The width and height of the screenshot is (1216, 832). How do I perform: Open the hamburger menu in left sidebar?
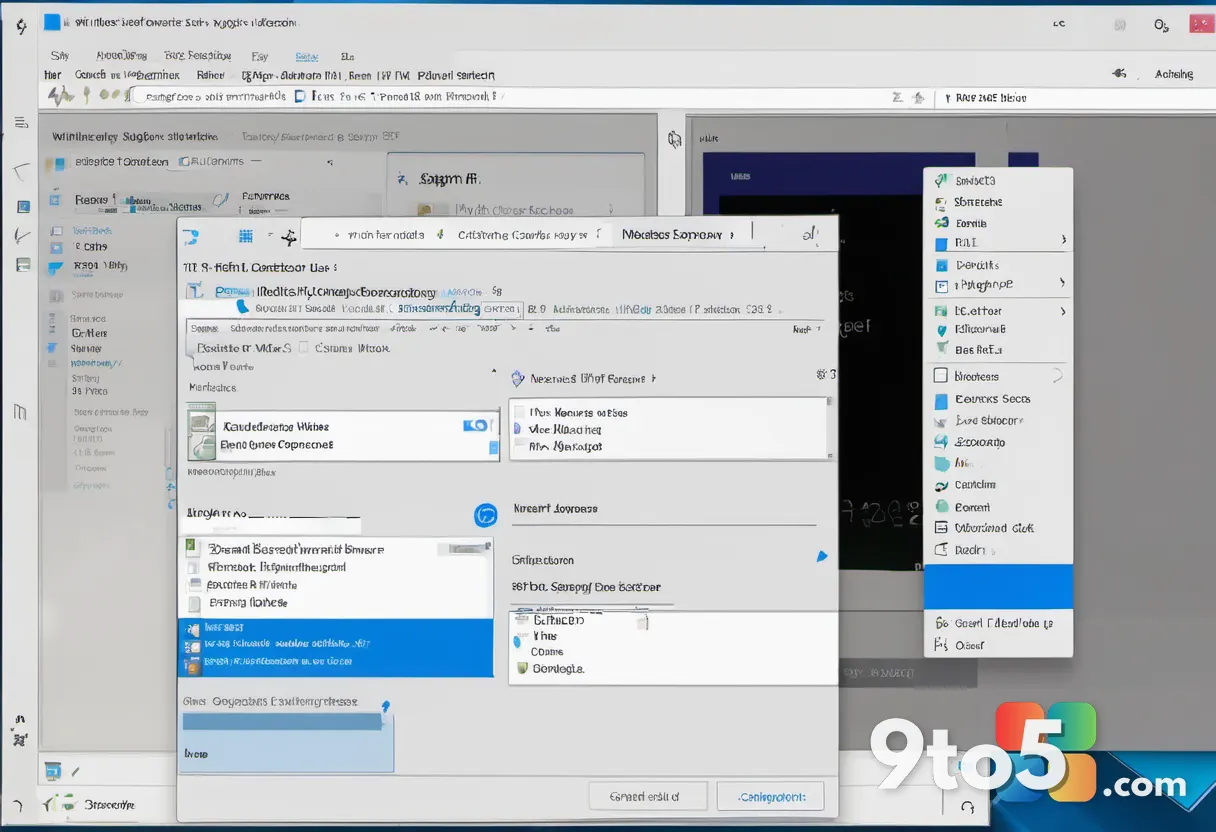(20, 123)
